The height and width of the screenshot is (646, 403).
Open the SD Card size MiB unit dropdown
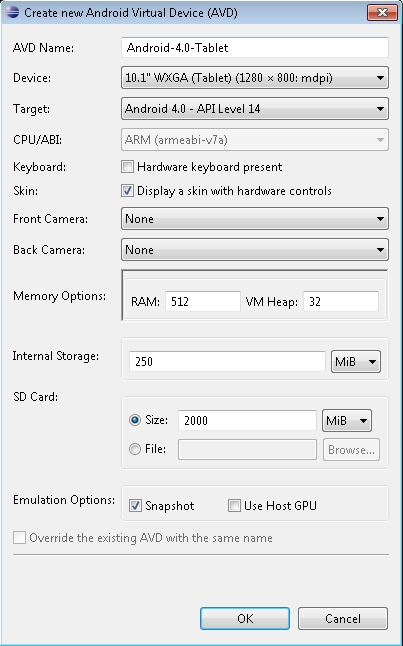(347, 420)
